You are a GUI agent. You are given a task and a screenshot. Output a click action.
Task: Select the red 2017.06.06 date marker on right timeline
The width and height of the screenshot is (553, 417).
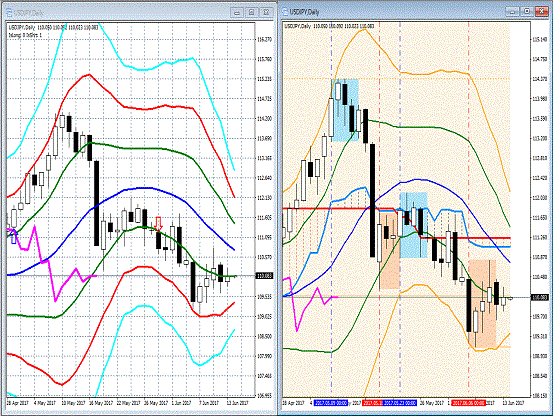(468, 403)
